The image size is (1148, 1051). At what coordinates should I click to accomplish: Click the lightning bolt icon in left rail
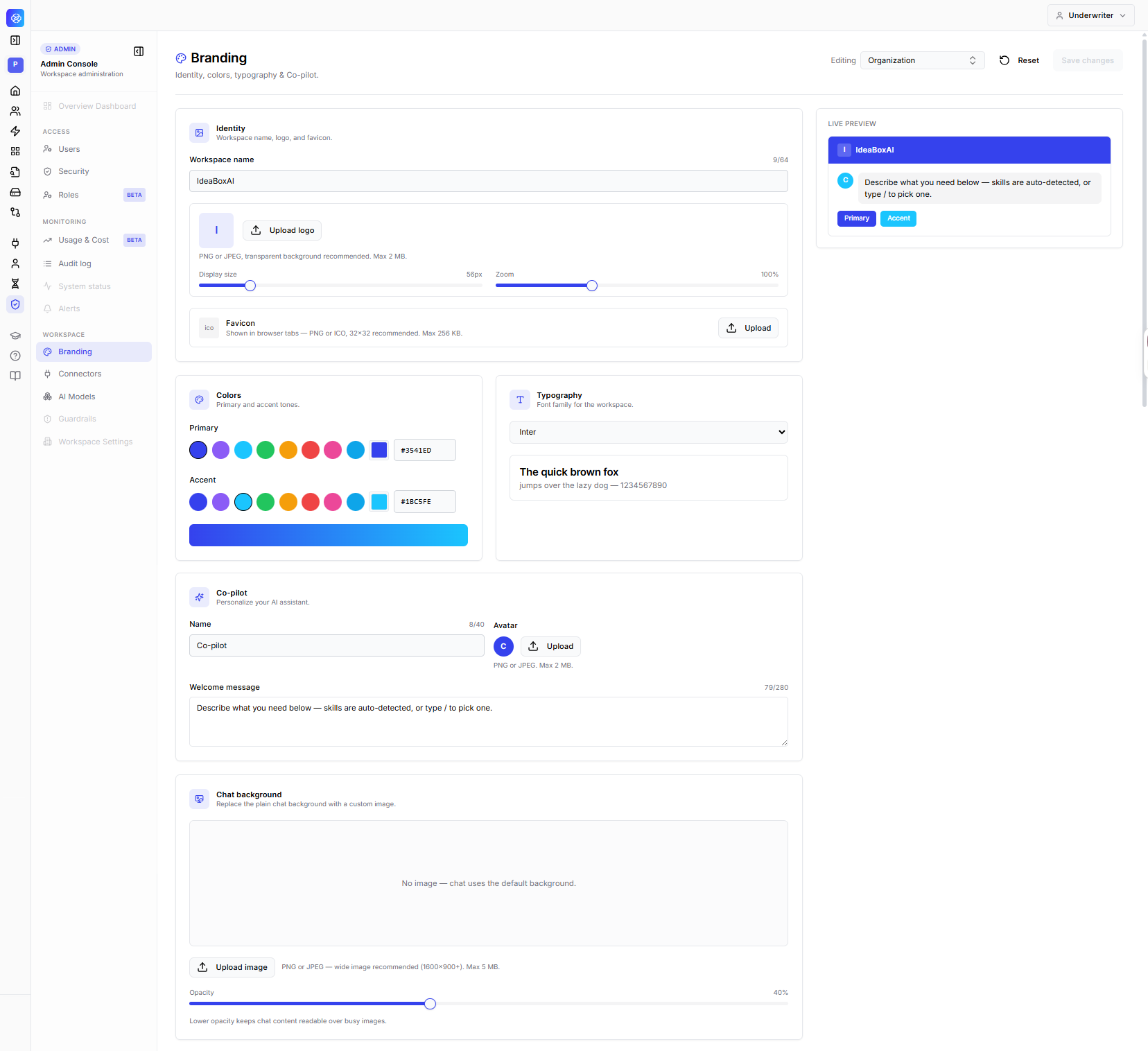point(15,131)
